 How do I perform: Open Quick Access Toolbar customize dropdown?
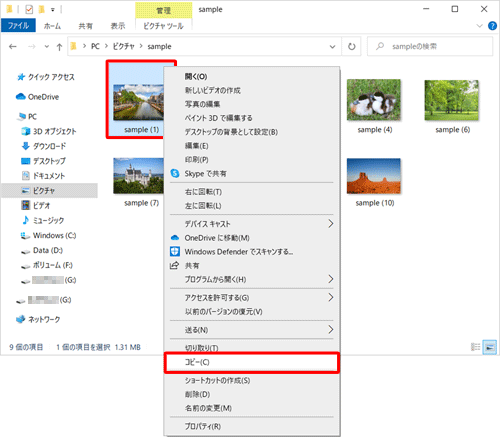53,10
